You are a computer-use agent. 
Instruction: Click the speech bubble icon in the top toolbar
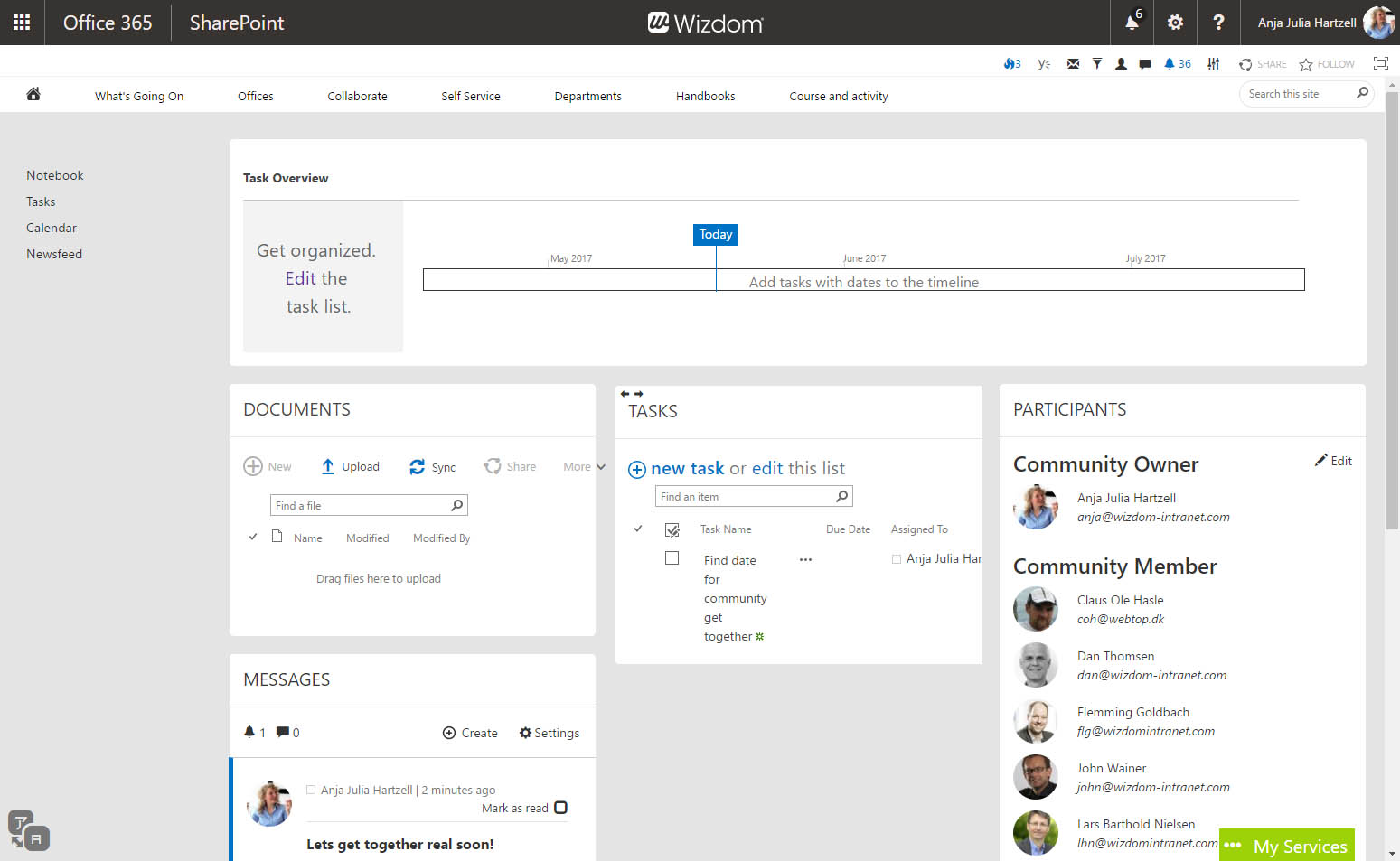point(1145,64)
